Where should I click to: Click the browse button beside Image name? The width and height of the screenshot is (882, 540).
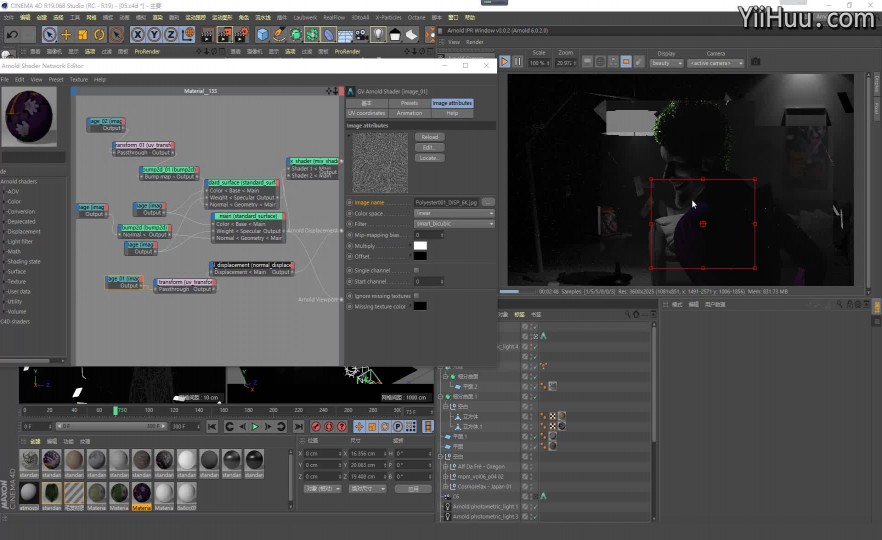click(x=488, y=202)
